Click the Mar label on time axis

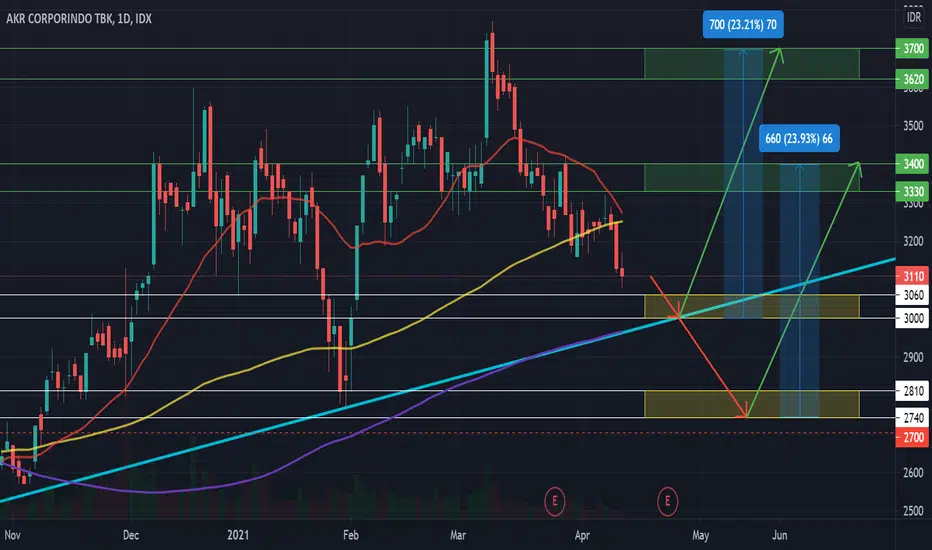point(458,535)
